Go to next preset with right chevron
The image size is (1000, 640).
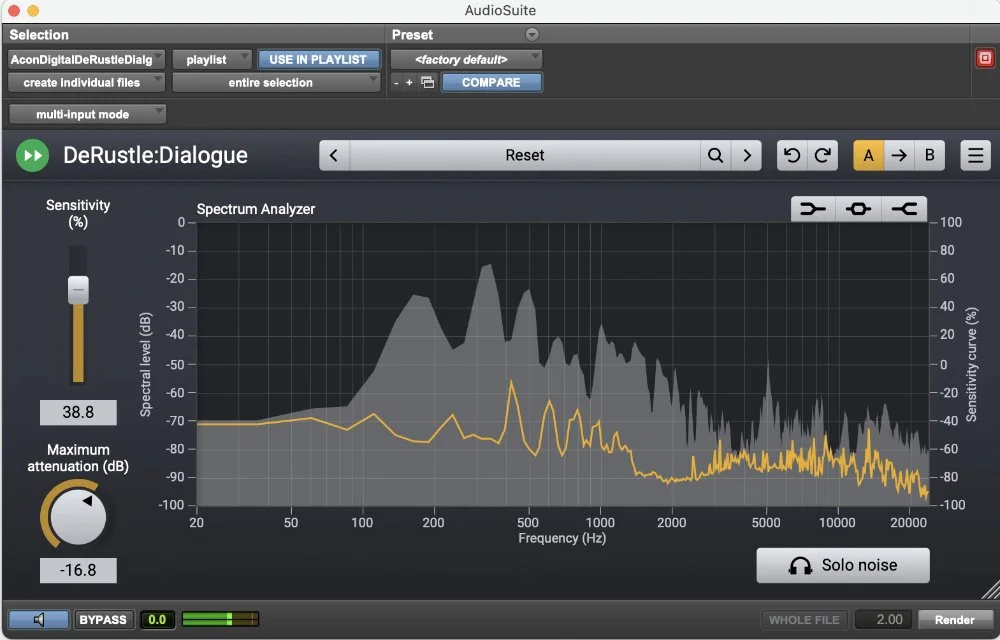pyautogui.click(x=747, y=156)
